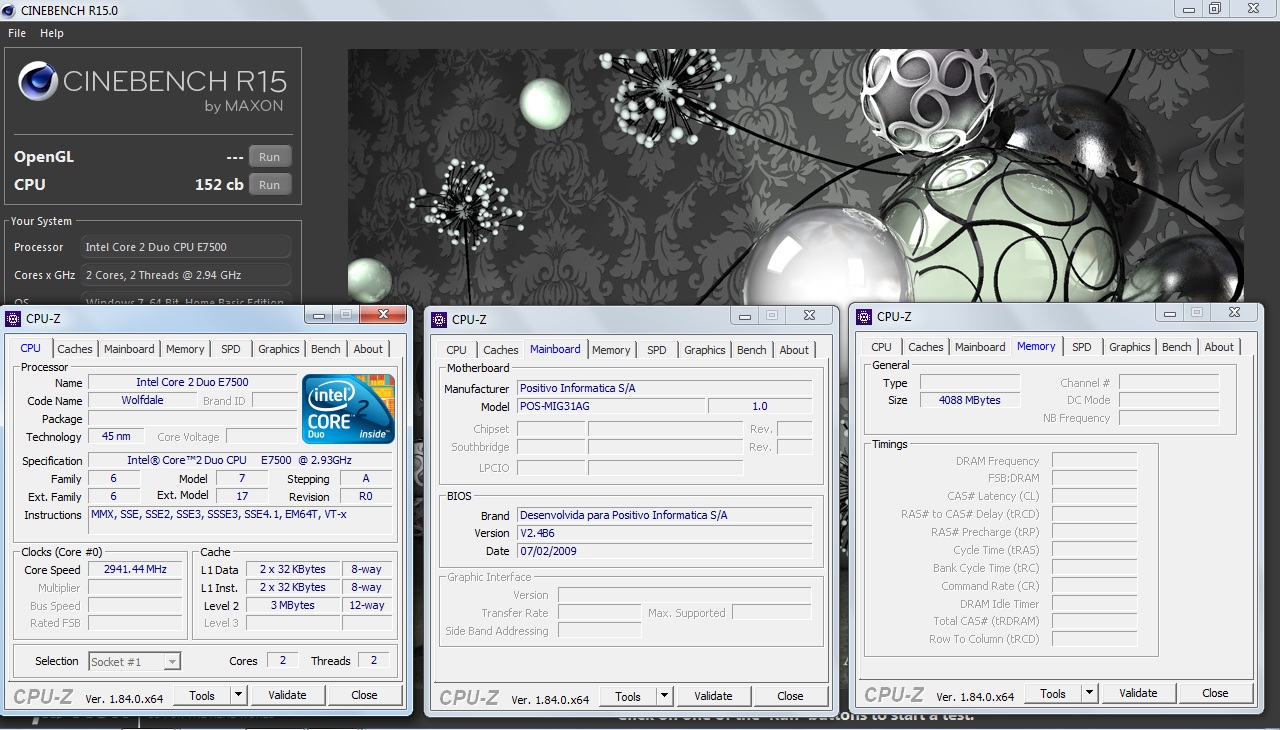The height and width of the screenshot is (730, 1280).
Task: Select SPD tab in middle CPU-Z window
Action: click(x=657, y=350)
